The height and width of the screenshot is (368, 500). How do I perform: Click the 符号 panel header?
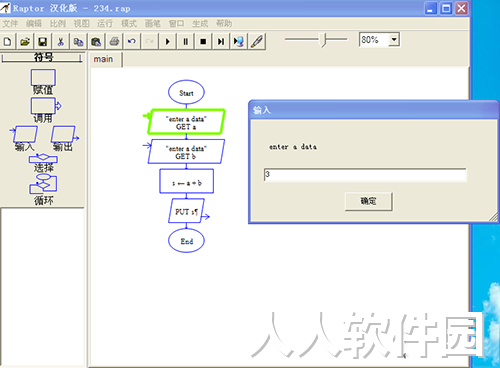42,57
